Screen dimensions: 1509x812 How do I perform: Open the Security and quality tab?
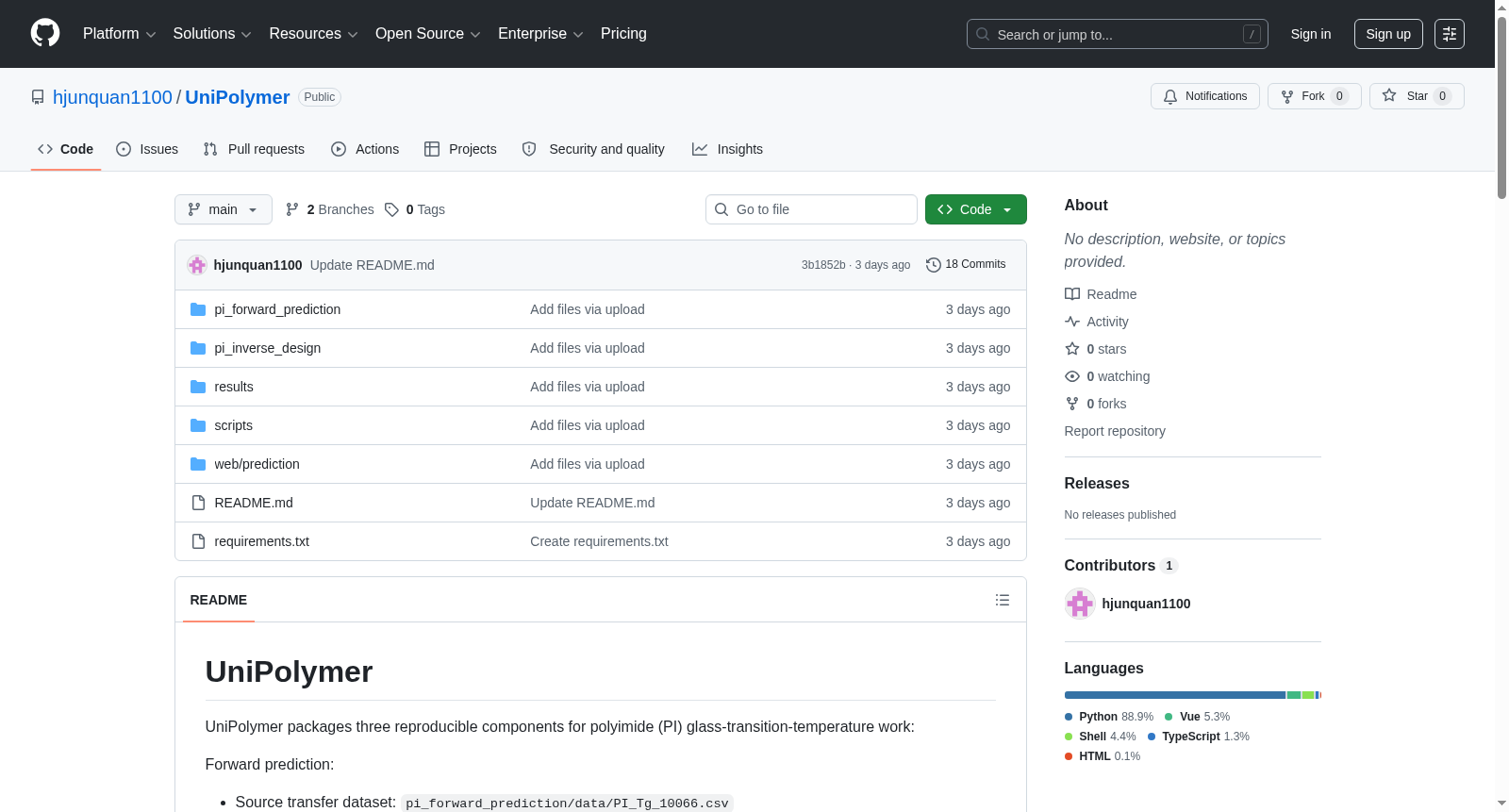click(x=593, y=149)
